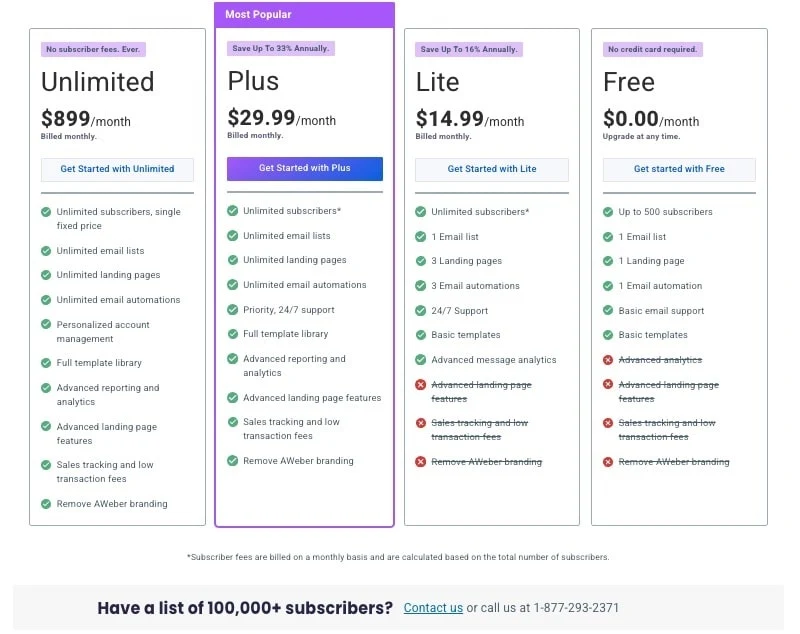The height and width of the screenshot is (634, 800).
Task: Click Get Started with Plus button
Action: (x=304, y=168)
